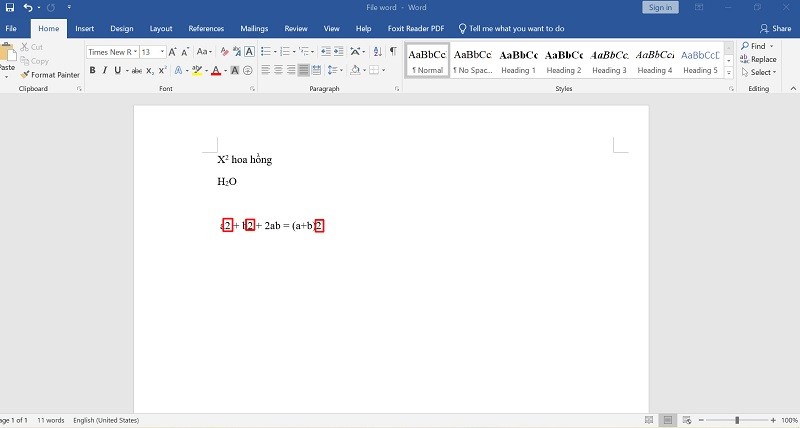This screenshot has width=800, height=428.
Task: Open Find in Editing group
Action: click(757, 46)
